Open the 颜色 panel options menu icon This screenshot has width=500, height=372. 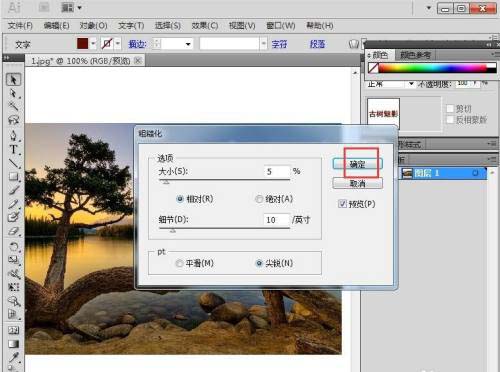click(495, 54)
